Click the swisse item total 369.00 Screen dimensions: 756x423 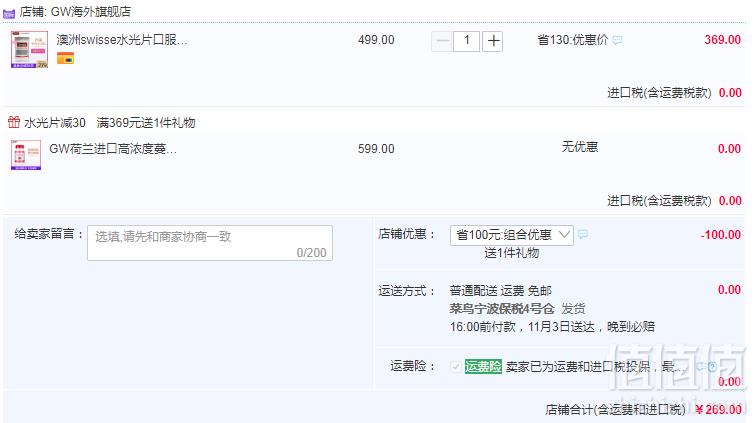(722, 40)
